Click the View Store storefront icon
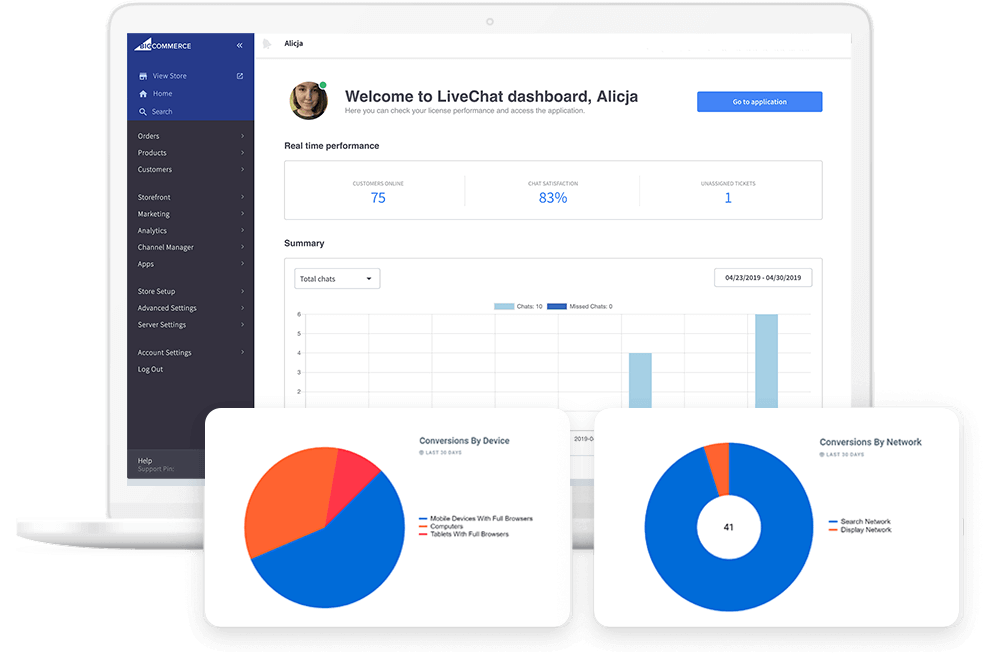The image size is (1000, 666). click(x=143, y=76)
